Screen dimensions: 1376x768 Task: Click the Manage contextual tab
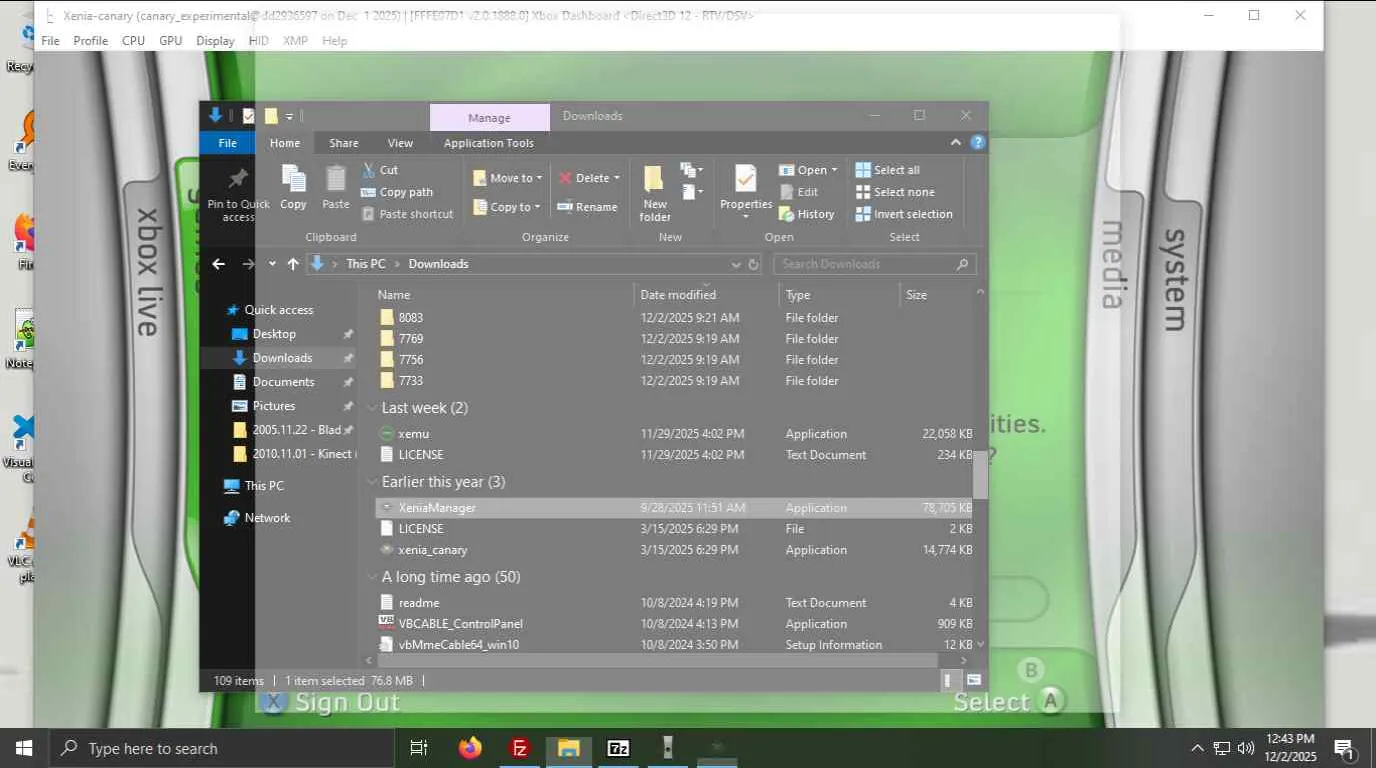490,118
